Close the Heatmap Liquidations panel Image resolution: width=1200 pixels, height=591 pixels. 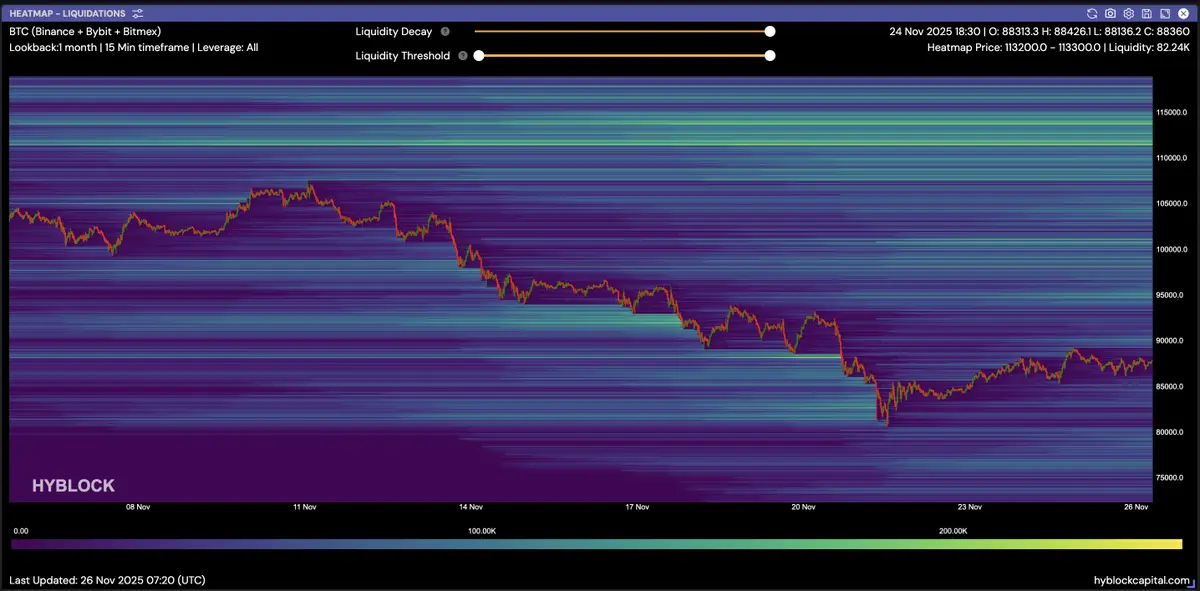point(1182,14)
